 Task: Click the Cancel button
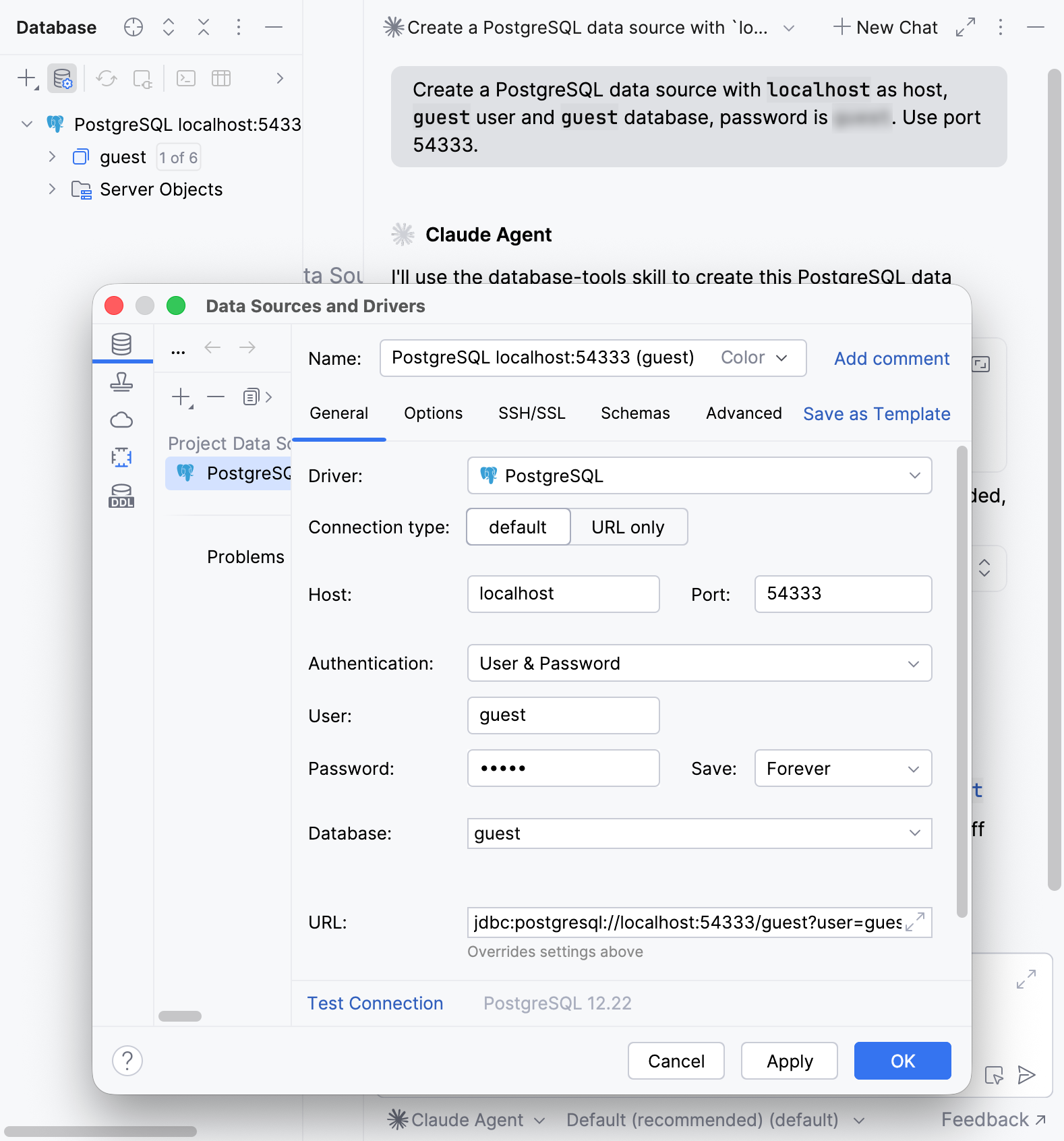click(x=676, y=1061)
